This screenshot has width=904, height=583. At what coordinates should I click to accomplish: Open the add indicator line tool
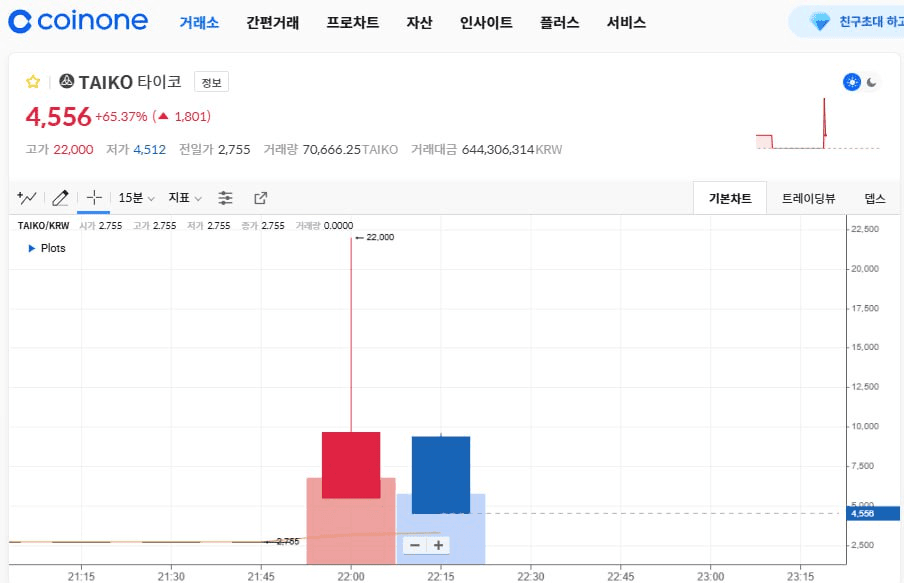(x=27, y=198)
